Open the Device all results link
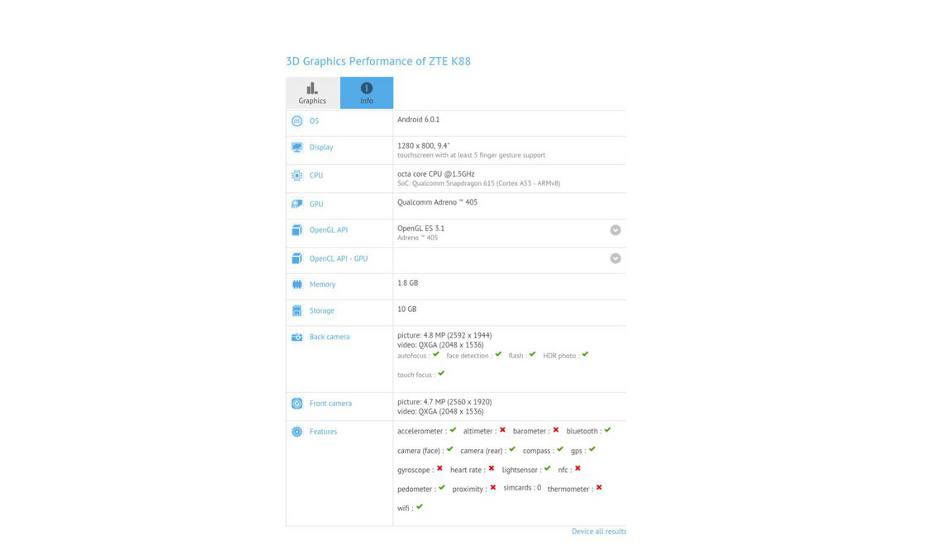Image resolution: width=950 pixels, height=549 pixels. coord(599,531)
